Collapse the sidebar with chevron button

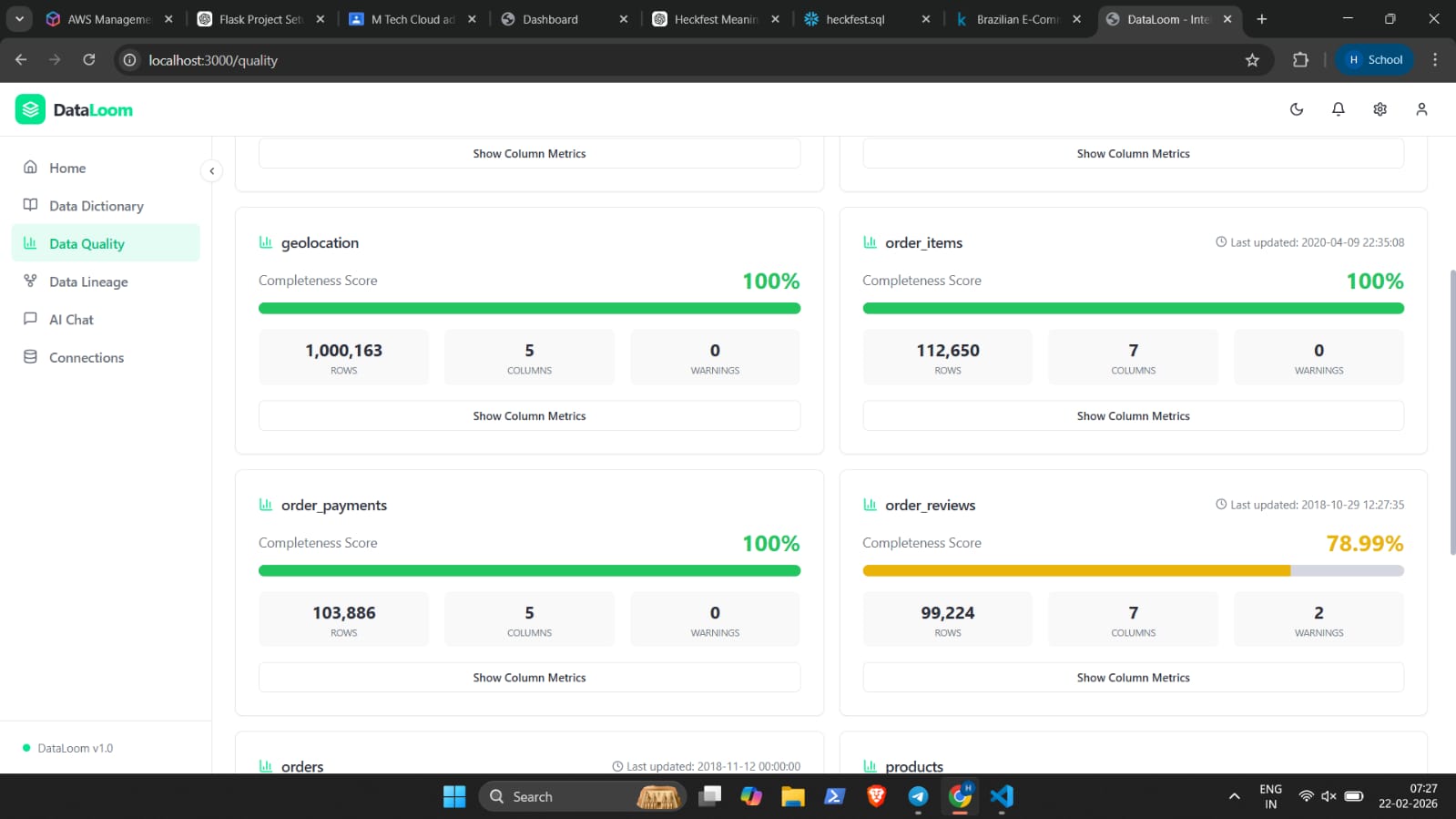[211, 170]
